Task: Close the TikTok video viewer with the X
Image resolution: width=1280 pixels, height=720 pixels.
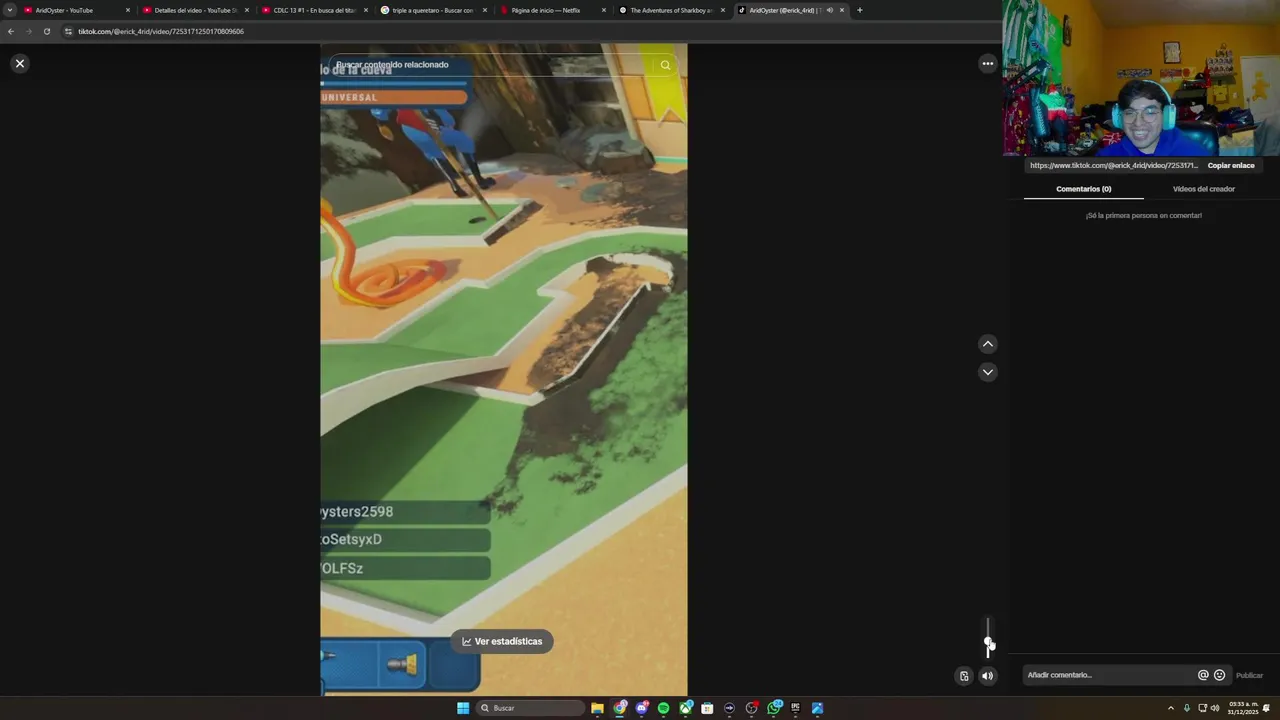Action: [x=19, y=63]
